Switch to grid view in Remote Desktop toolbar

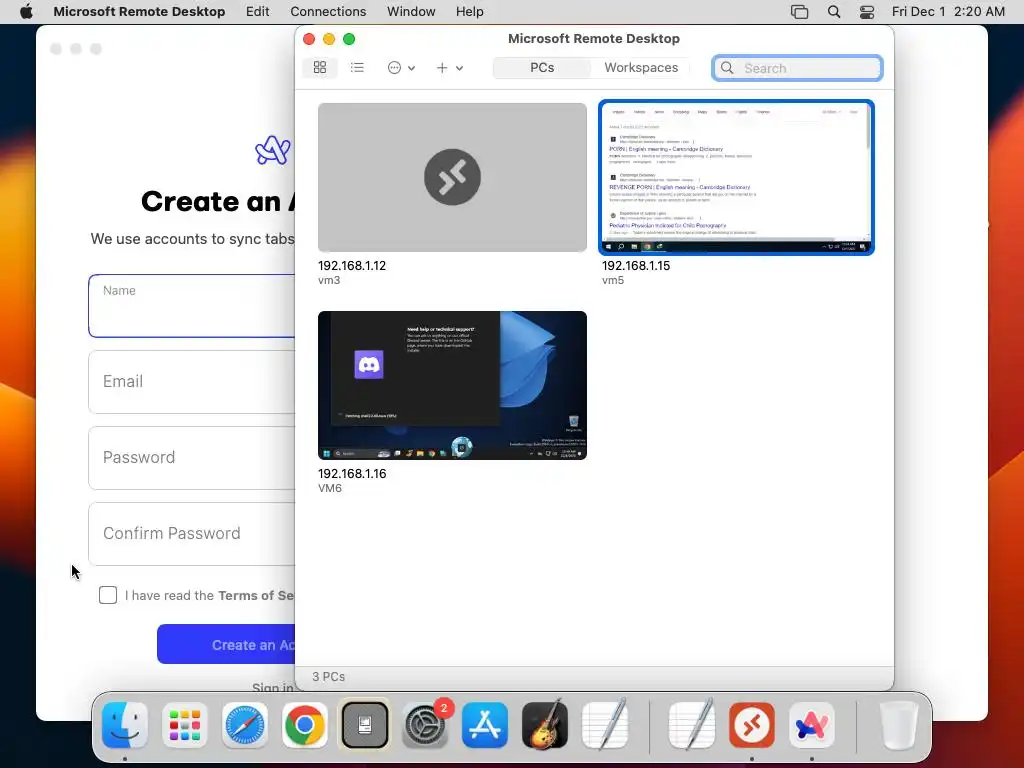tap(320, 68)
